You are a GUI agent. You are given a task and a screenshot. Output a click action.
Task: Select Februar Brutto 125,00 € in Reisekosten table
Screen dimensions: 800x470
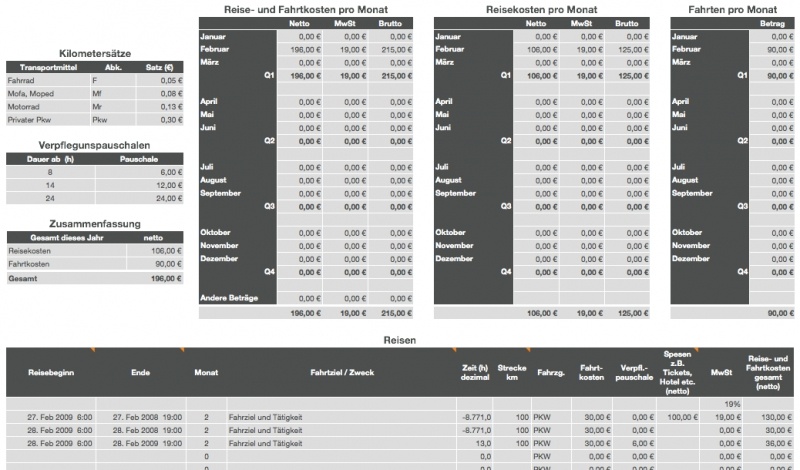[x=627, y=48]
